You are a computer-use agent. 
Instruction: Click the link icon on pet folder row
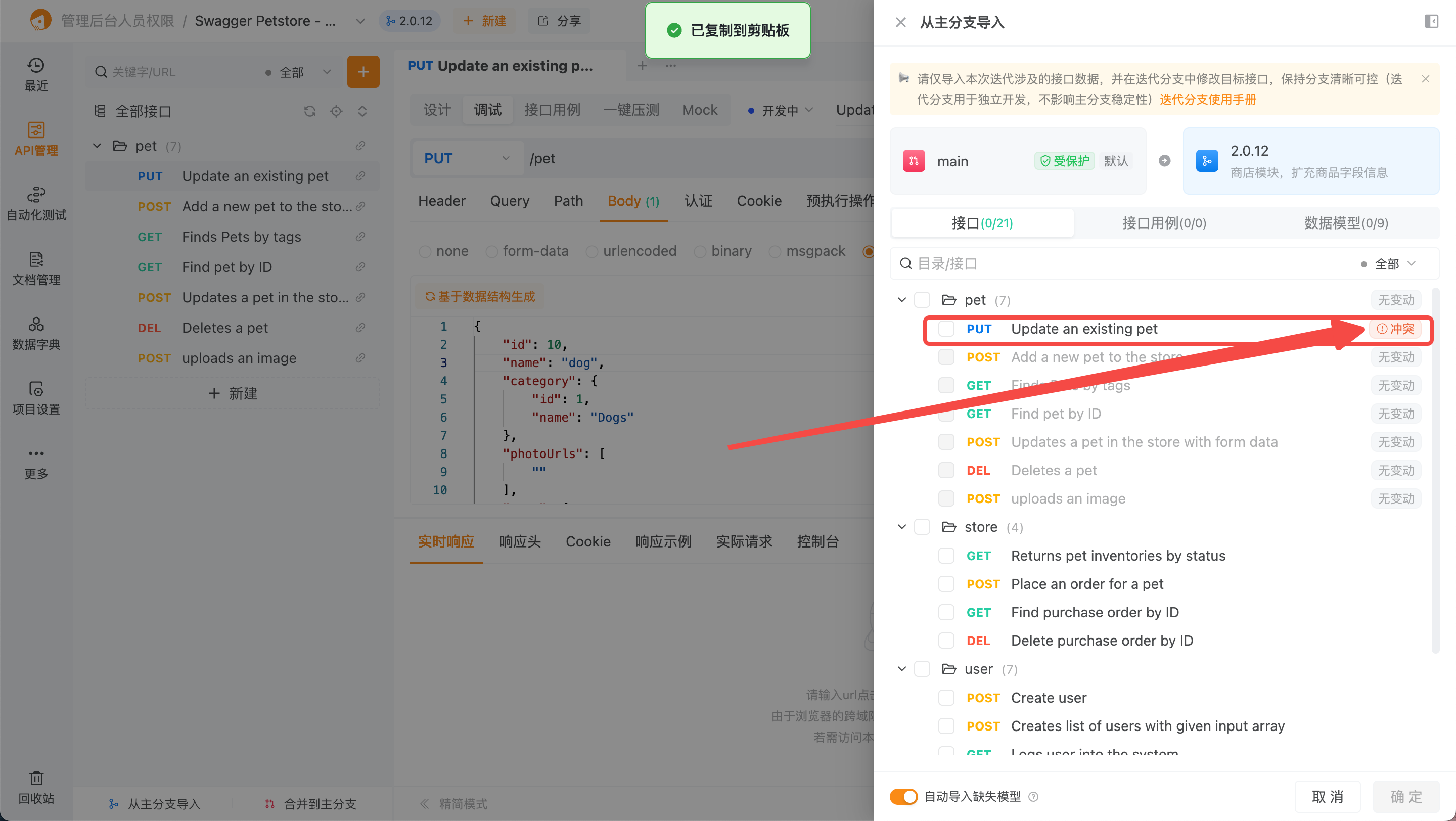point(360,146)
